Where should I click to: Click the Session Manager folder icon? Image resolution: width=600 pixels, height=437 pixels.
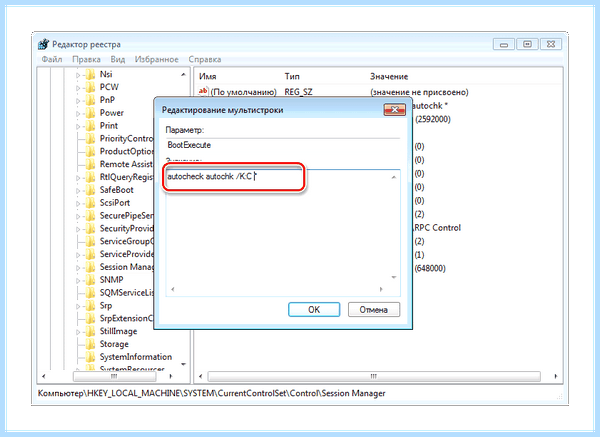point(90,267)
